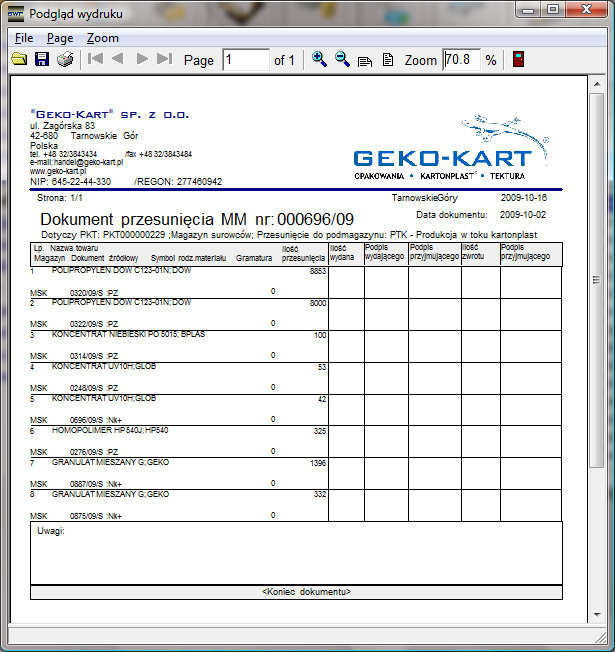Open the Page menu
This screenshot has height=652, width=615.
(x=60, y=38)
